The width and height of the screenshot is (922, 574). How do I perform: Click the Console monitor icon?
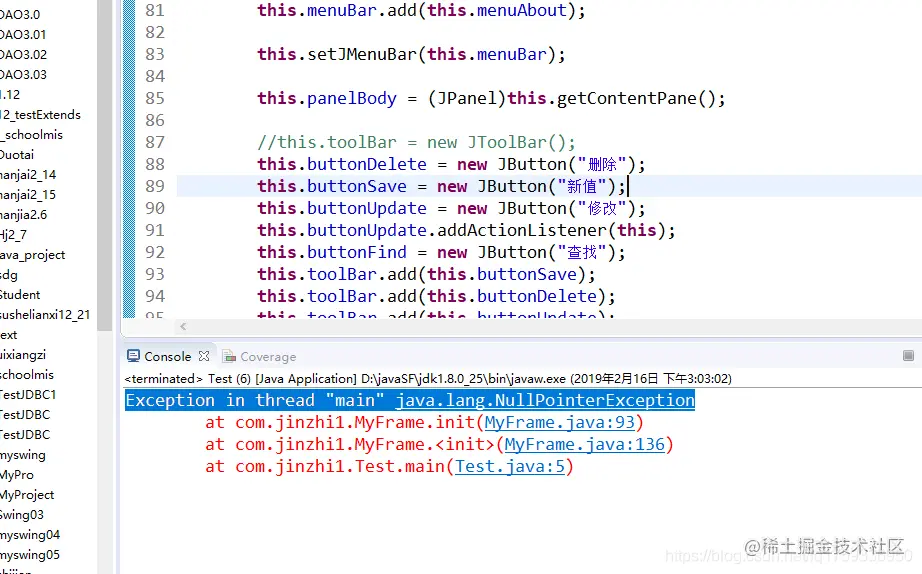pyautogui.click(x=133, y=356)
